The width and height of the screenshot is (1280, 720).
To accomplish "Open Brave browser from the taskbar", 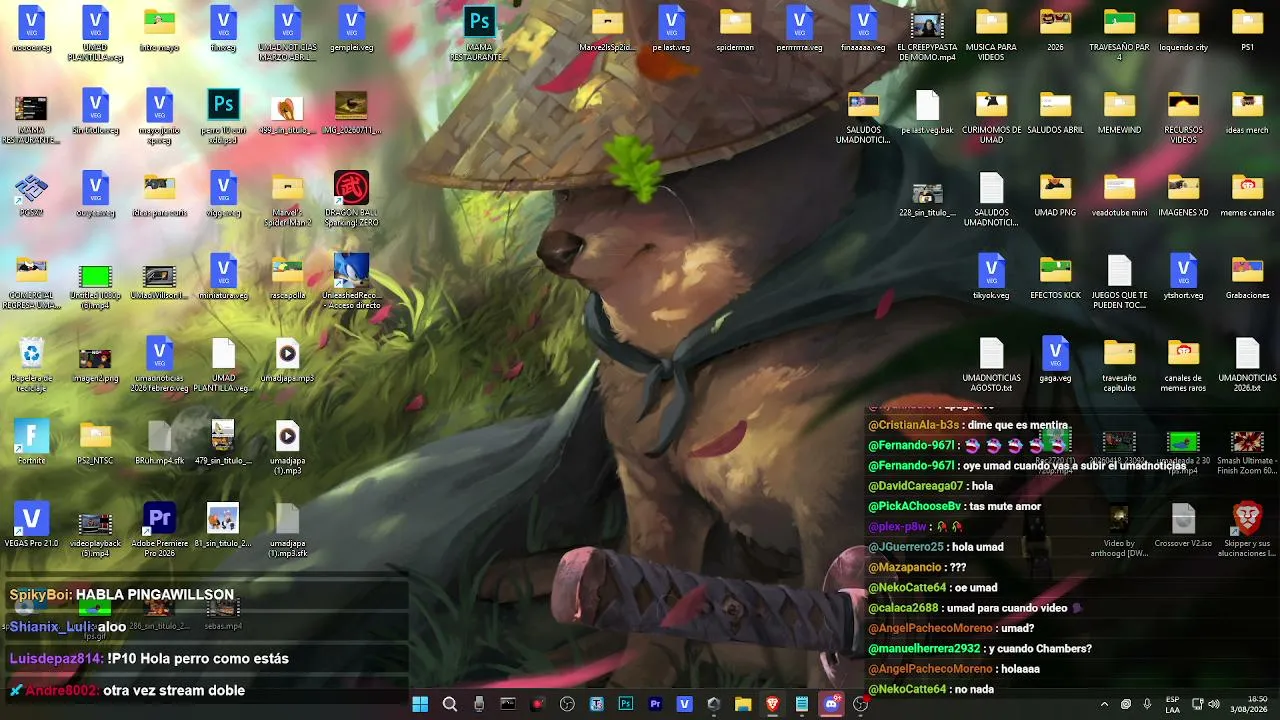I will [772, 704].
